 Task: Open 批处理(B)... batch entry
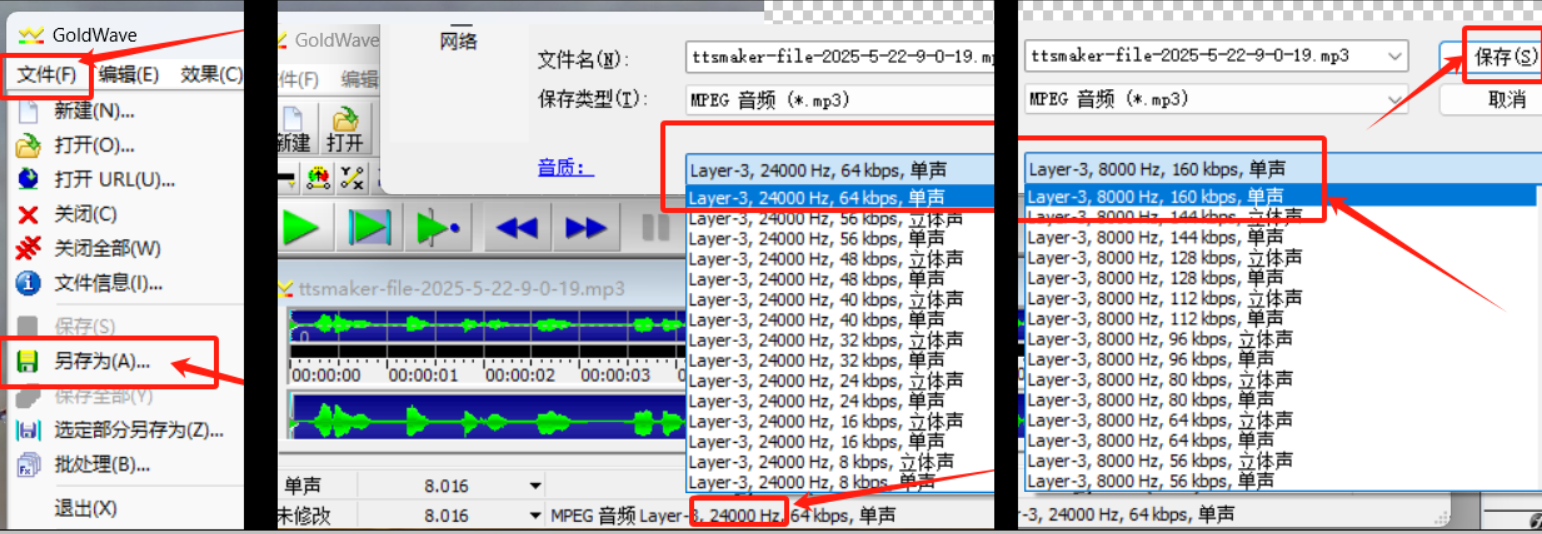coord(102,465)
